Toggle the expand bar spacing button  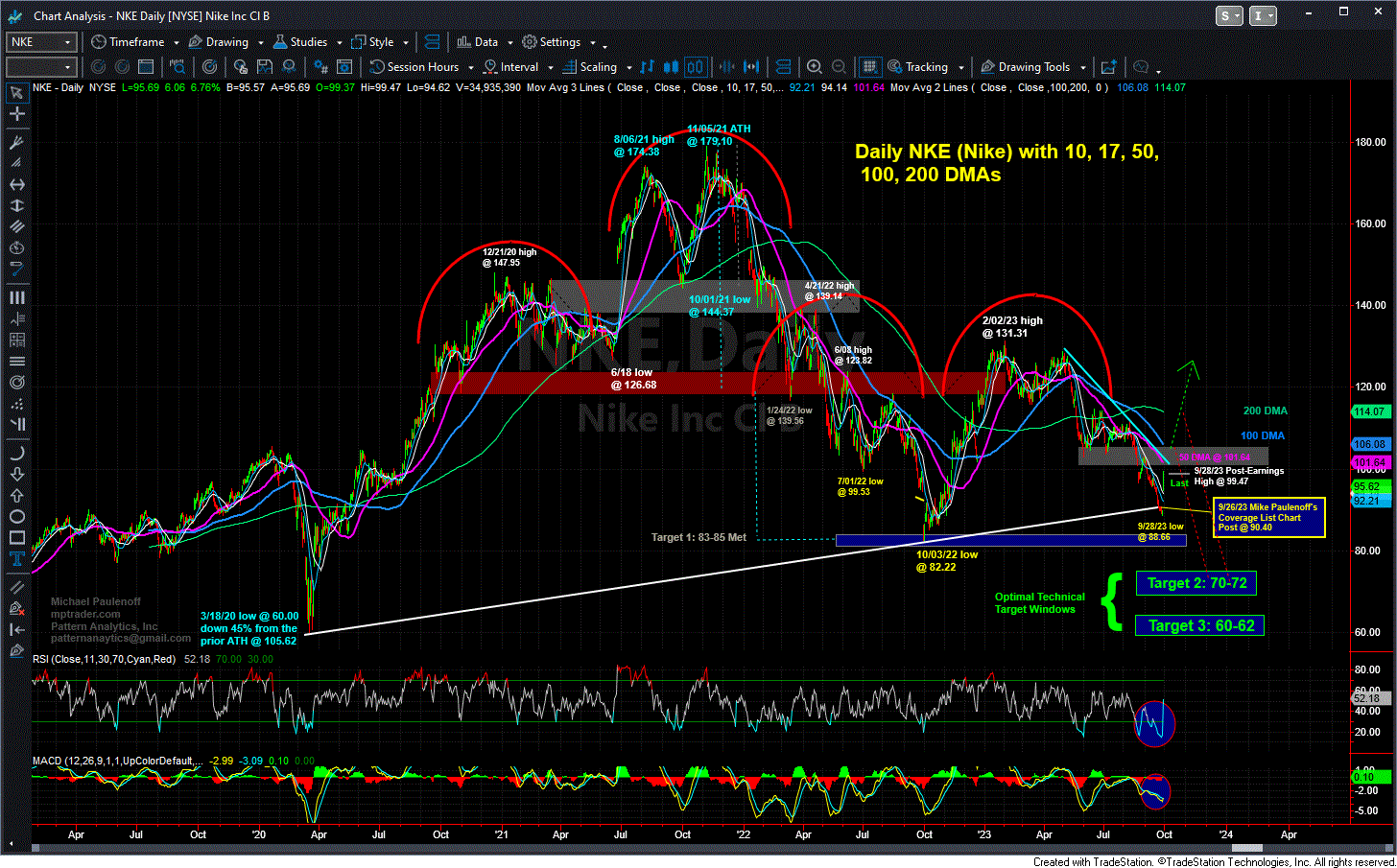click(x=751, y=66)
